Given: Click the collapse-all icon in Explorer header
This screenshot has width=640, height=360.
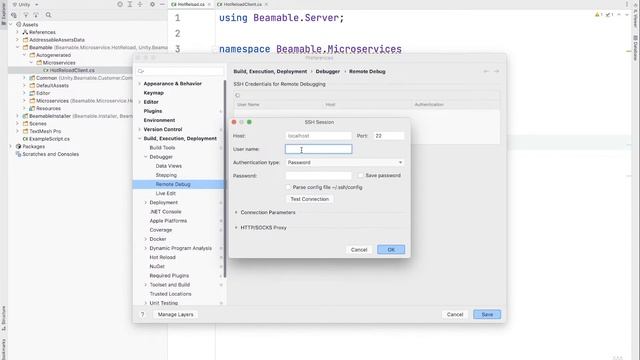Looking at the screenshot, I should pos(140,4).
